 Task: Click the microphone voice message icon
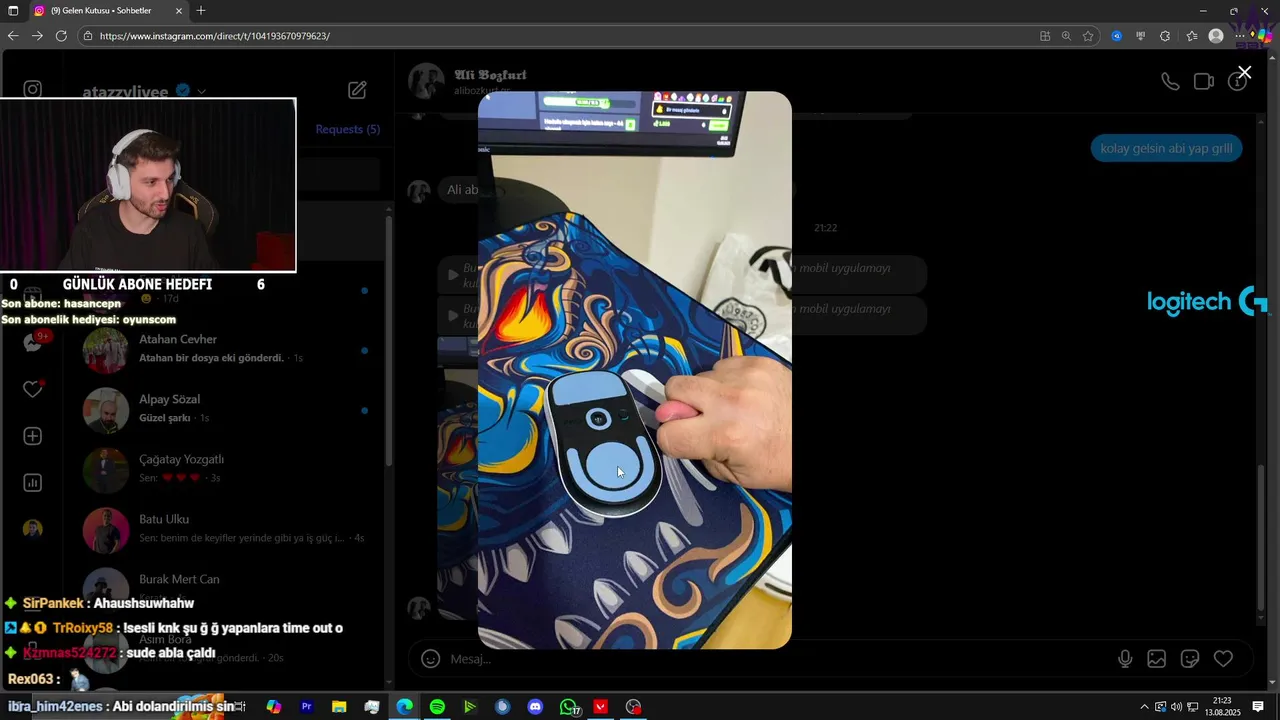(x=1125, y=658)
